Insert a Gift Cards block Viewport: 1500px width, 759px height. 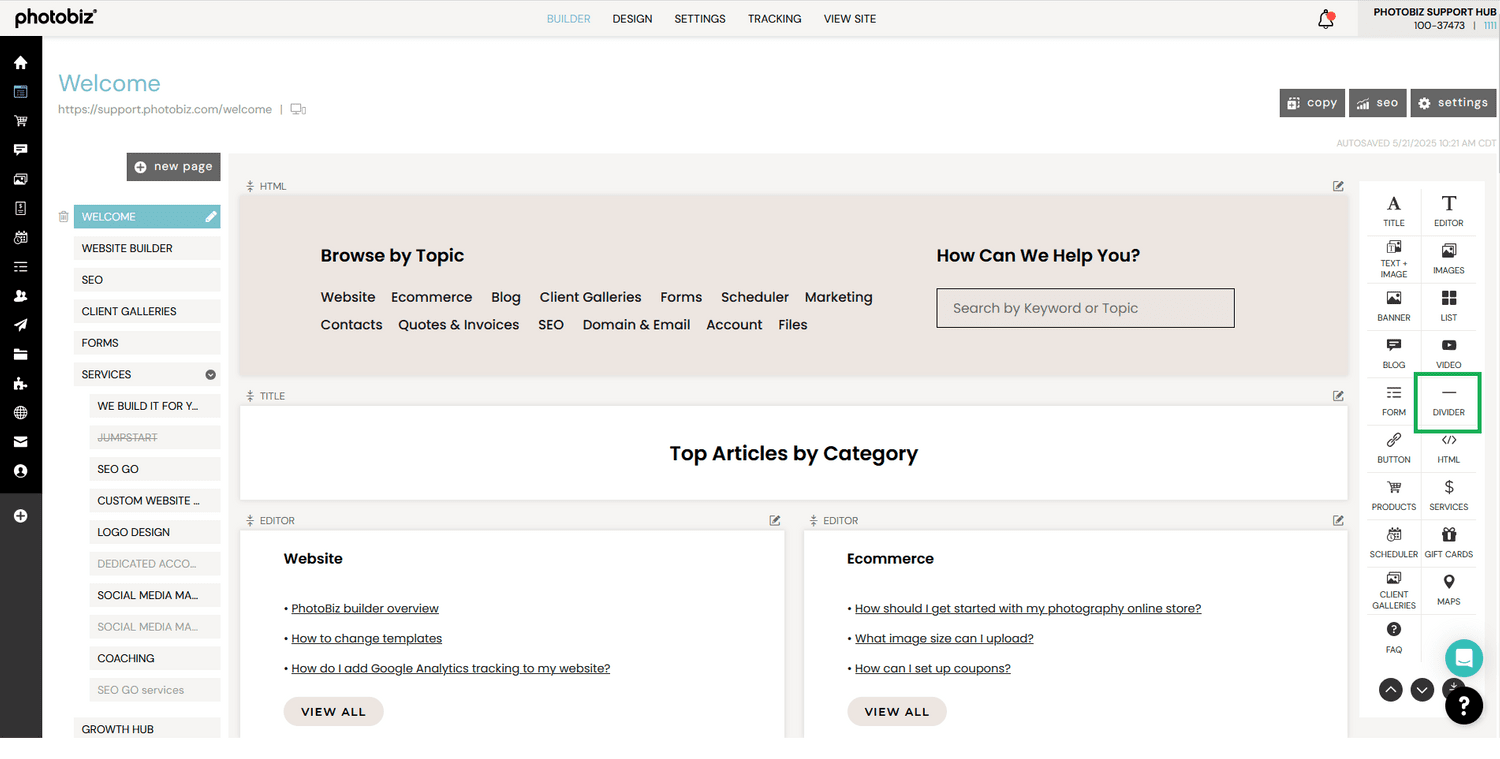[1448, 543]
